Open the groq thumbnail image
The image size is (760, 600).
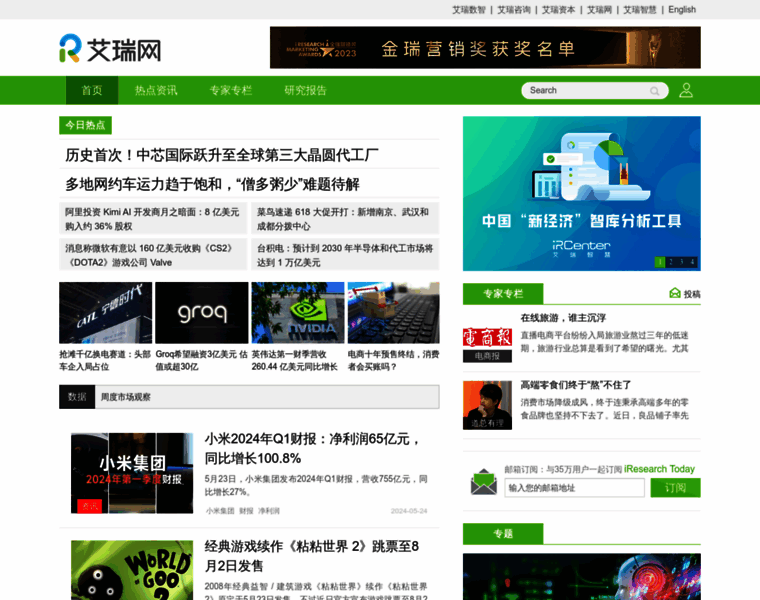pos(201,313)
